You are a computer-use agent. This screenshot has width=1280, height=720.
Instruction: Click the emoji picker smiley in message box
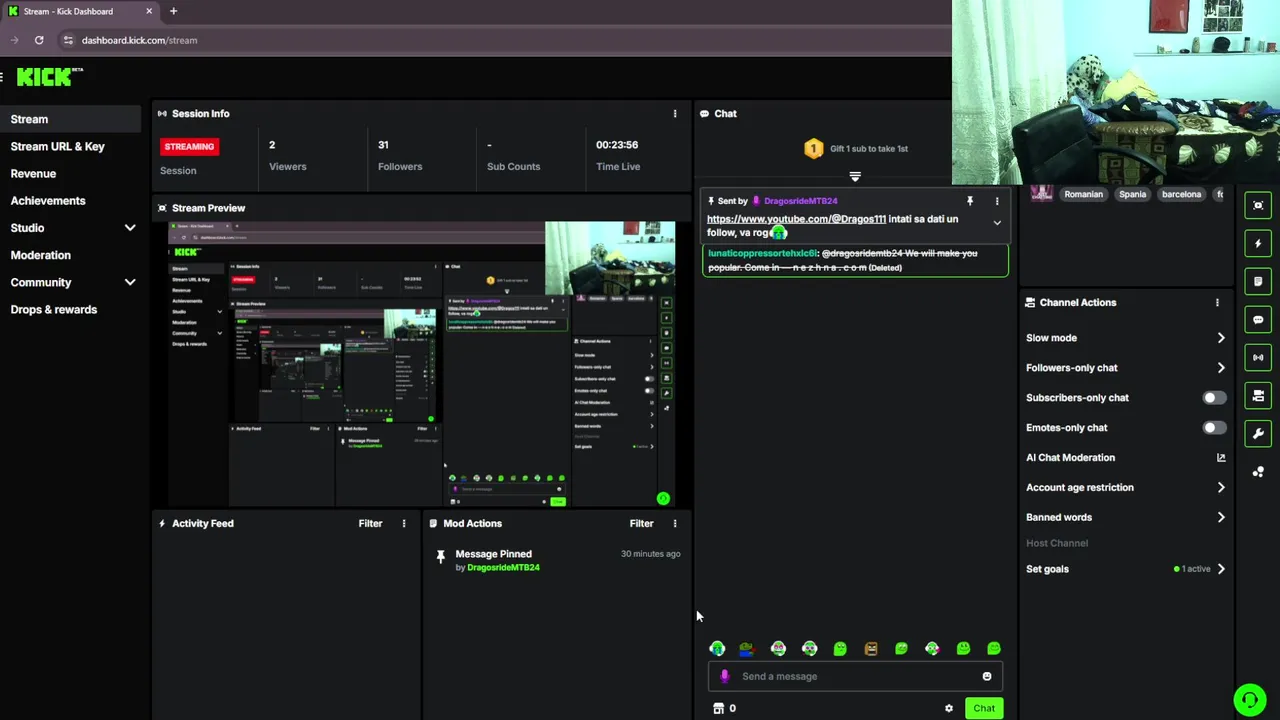(x=987, y=676)
